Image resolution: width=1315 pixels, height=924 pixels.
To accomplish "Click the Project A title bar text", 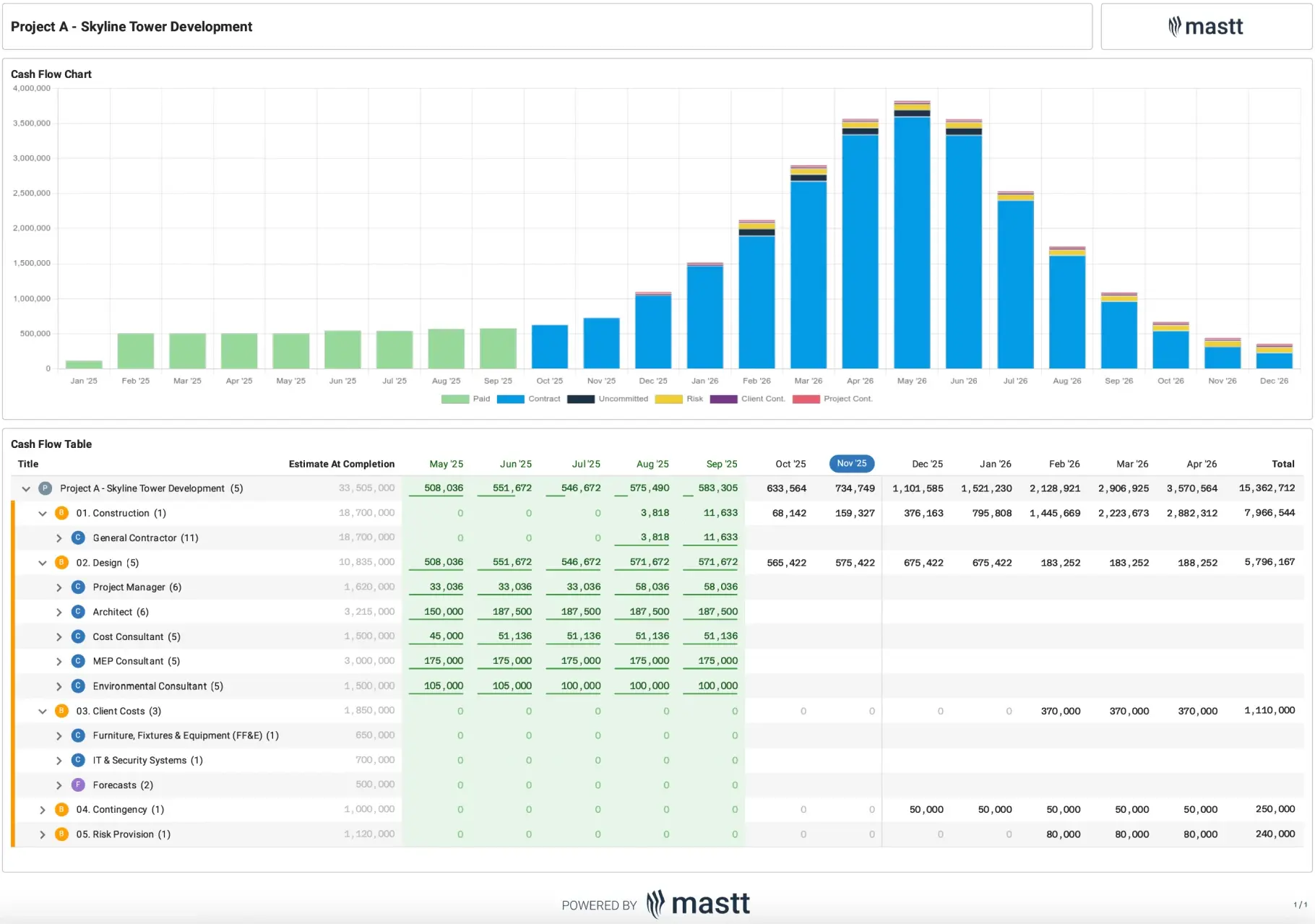I will pyautogui.click(x=131, y=27).
